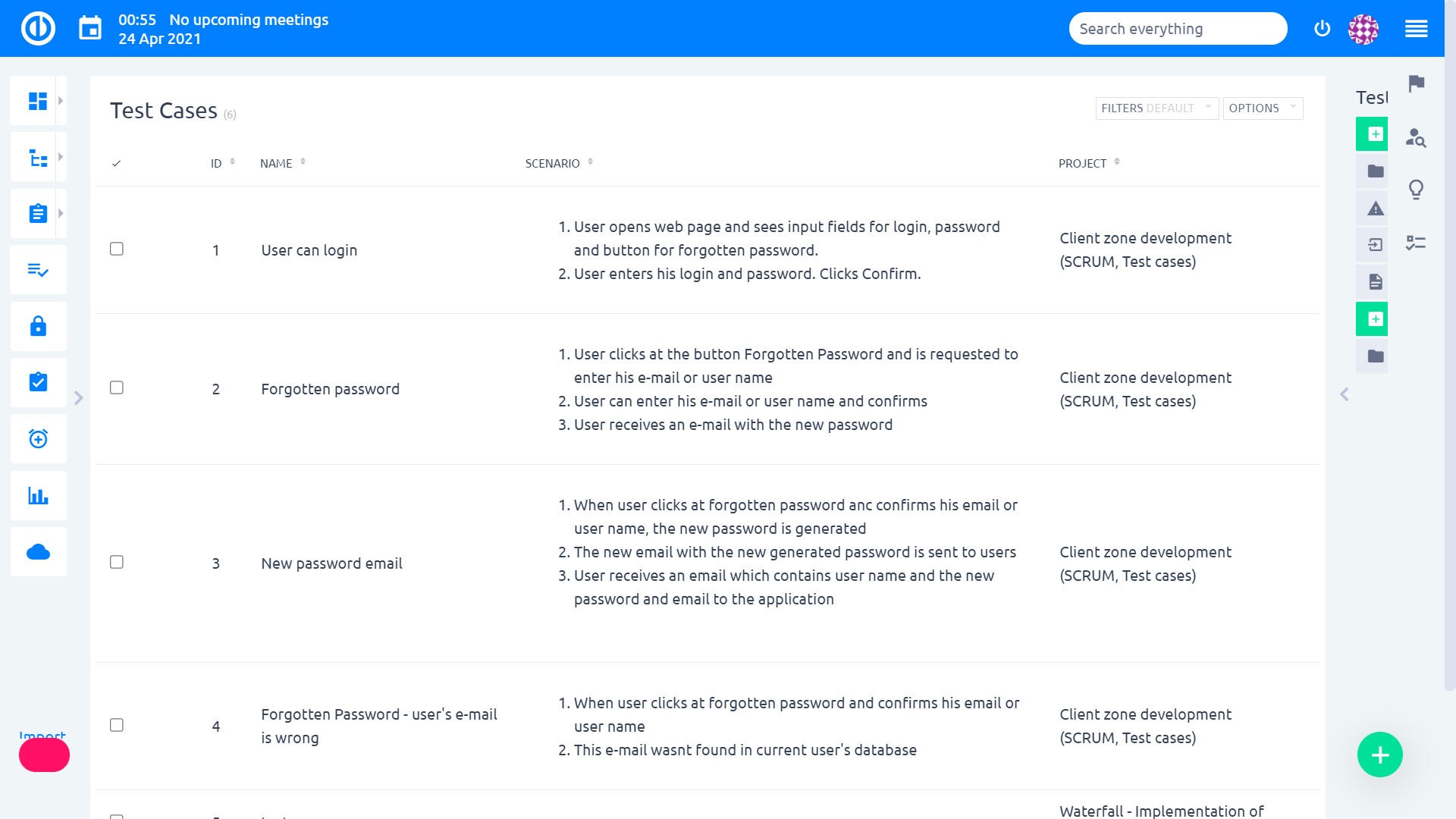Open the hamburger menu at top right

1417,28
